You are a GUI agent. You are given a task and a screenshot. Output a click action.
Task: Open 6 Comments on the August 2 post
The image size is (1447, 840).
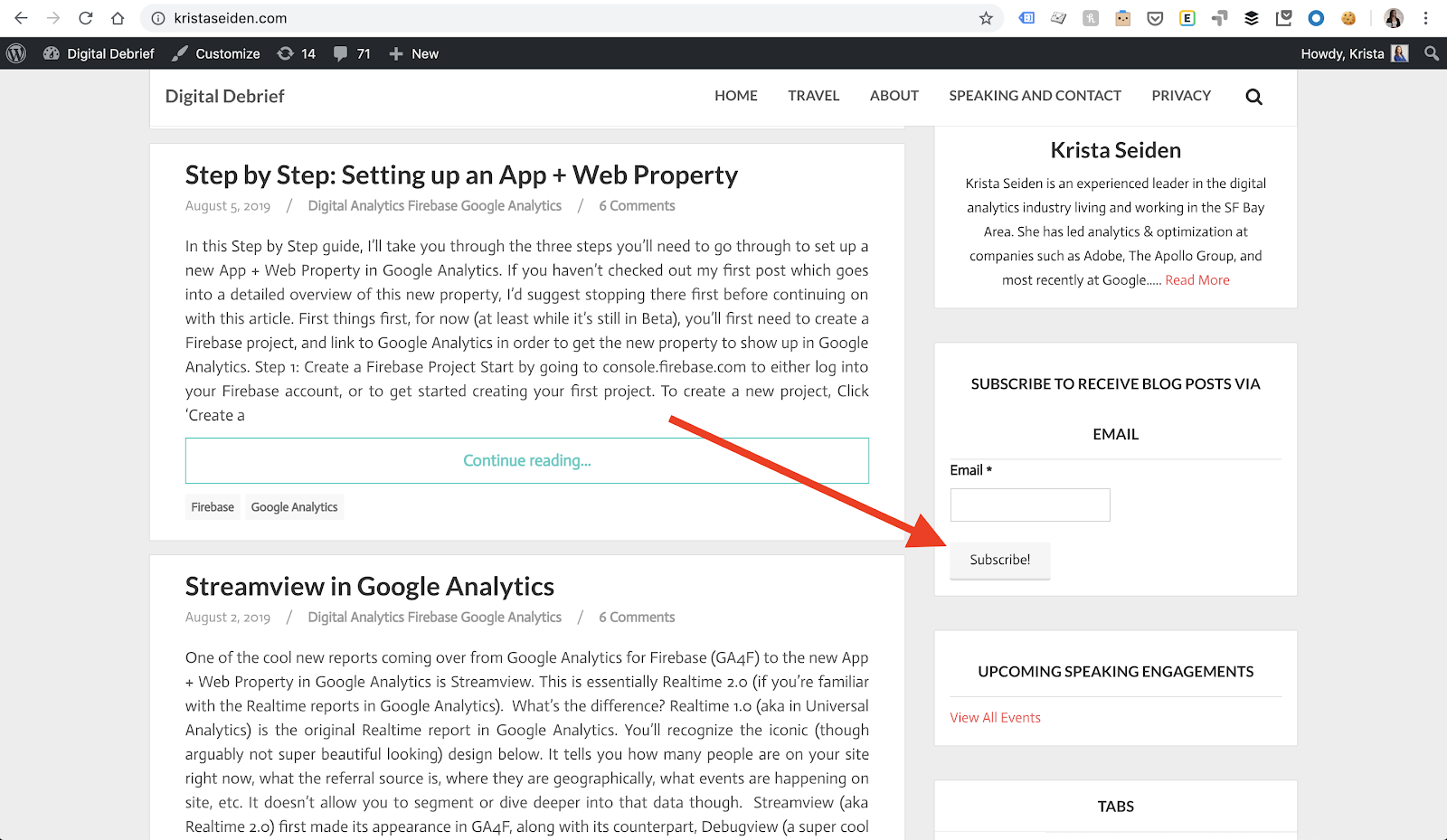coord(637,617)
